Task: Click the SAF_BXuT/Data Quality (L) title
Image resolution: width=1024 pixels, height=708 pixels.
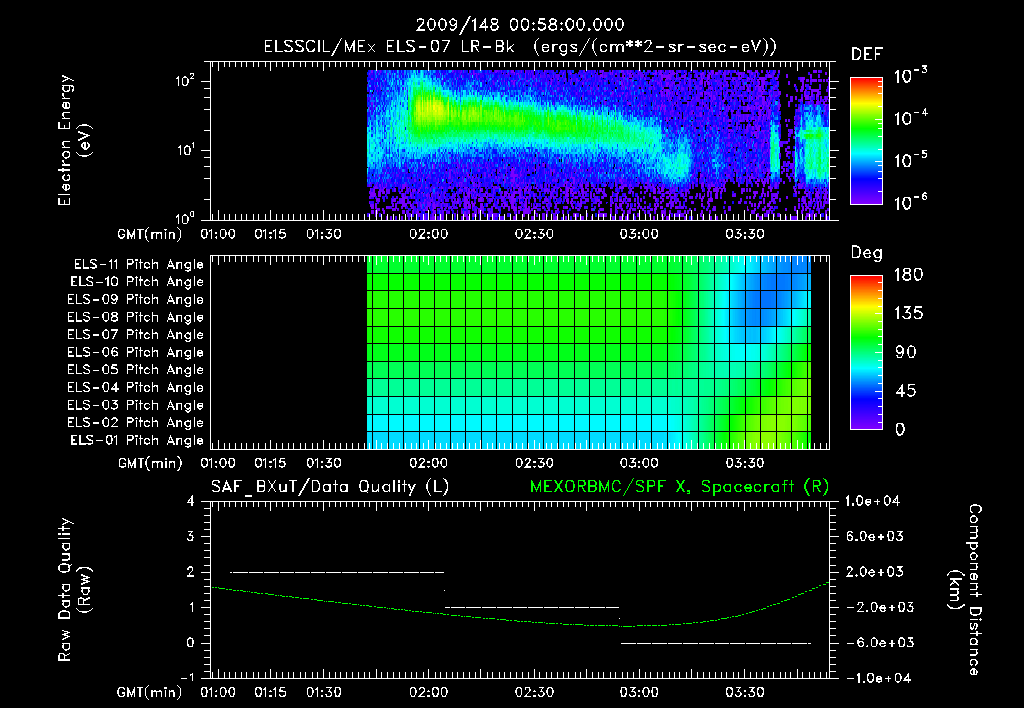Action: pyautogui.click(x=330, y=487)
